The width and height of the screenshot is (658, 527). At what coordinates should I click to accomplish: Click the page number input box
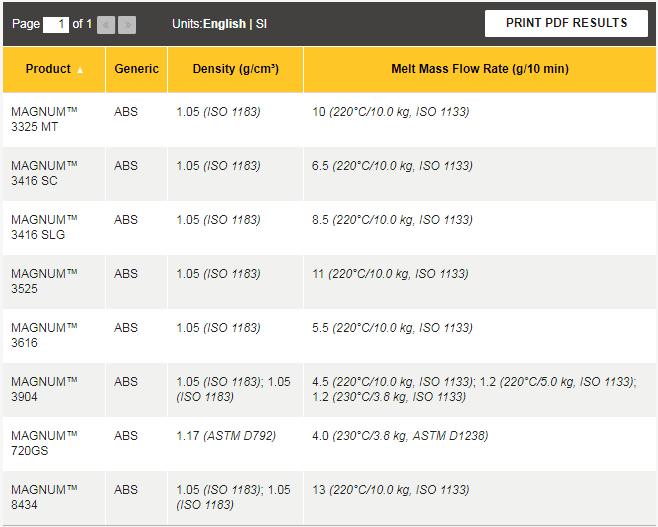56,24
